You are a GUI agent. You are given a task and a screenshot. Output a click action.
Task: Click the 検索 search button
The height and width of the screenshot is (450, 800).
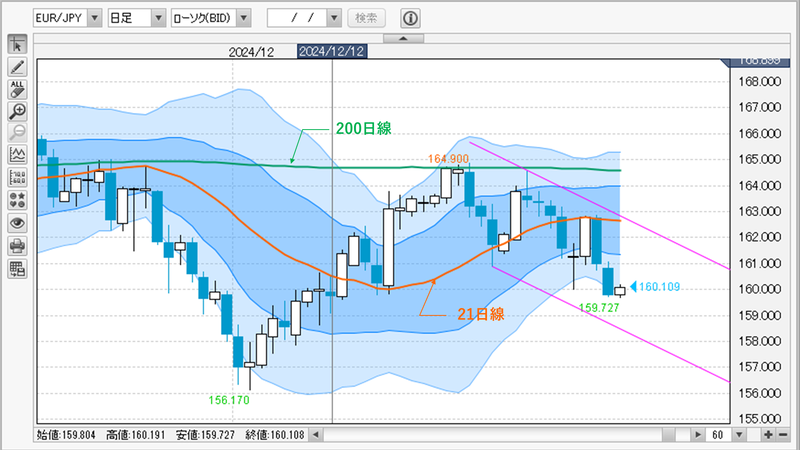[366, 18]
